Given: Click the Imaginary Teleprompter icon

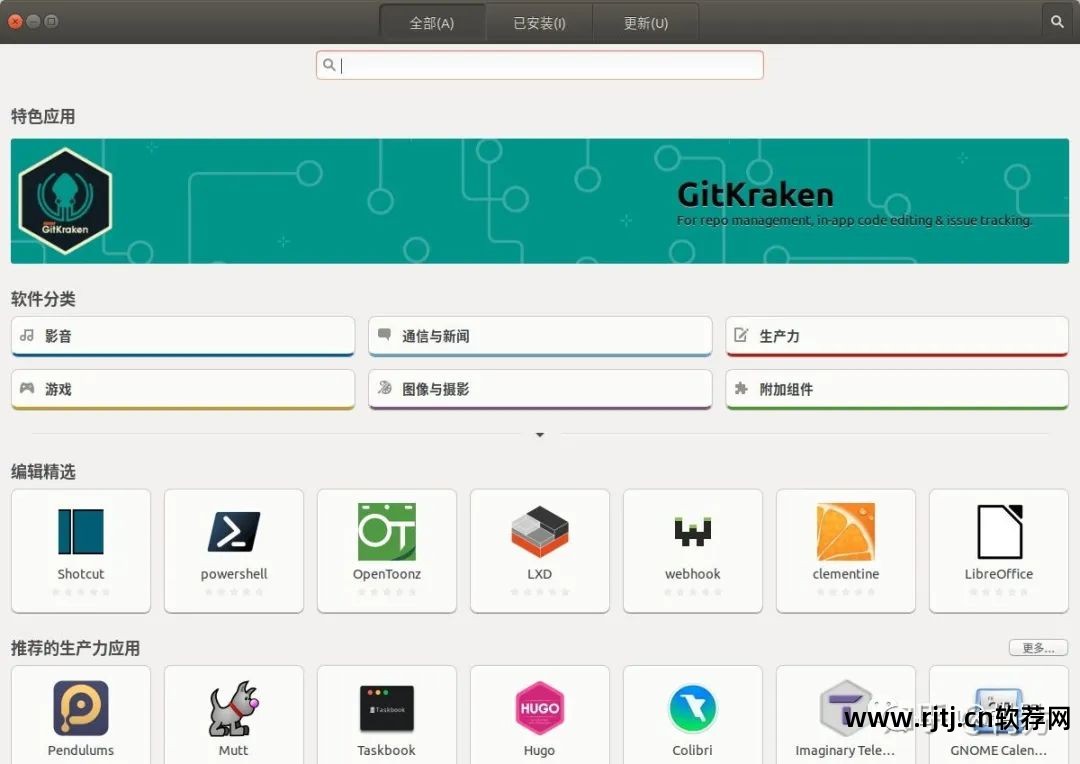Looking at the screenshot, I should (846, 708).
